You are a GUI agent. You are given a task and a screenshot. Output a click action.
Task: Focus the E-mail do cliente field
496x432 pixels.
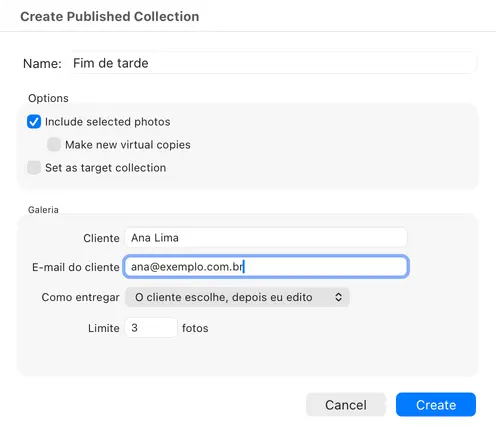click(266, 267)
